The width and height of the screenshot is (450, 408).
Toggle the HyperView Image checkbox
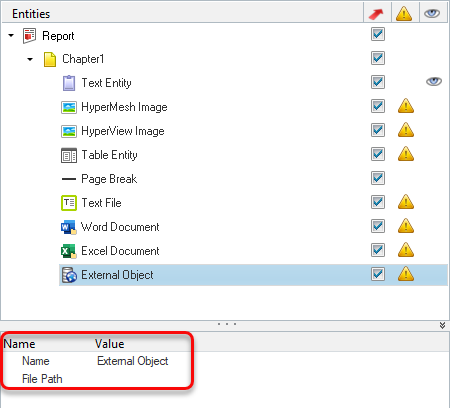coord(378,130)
